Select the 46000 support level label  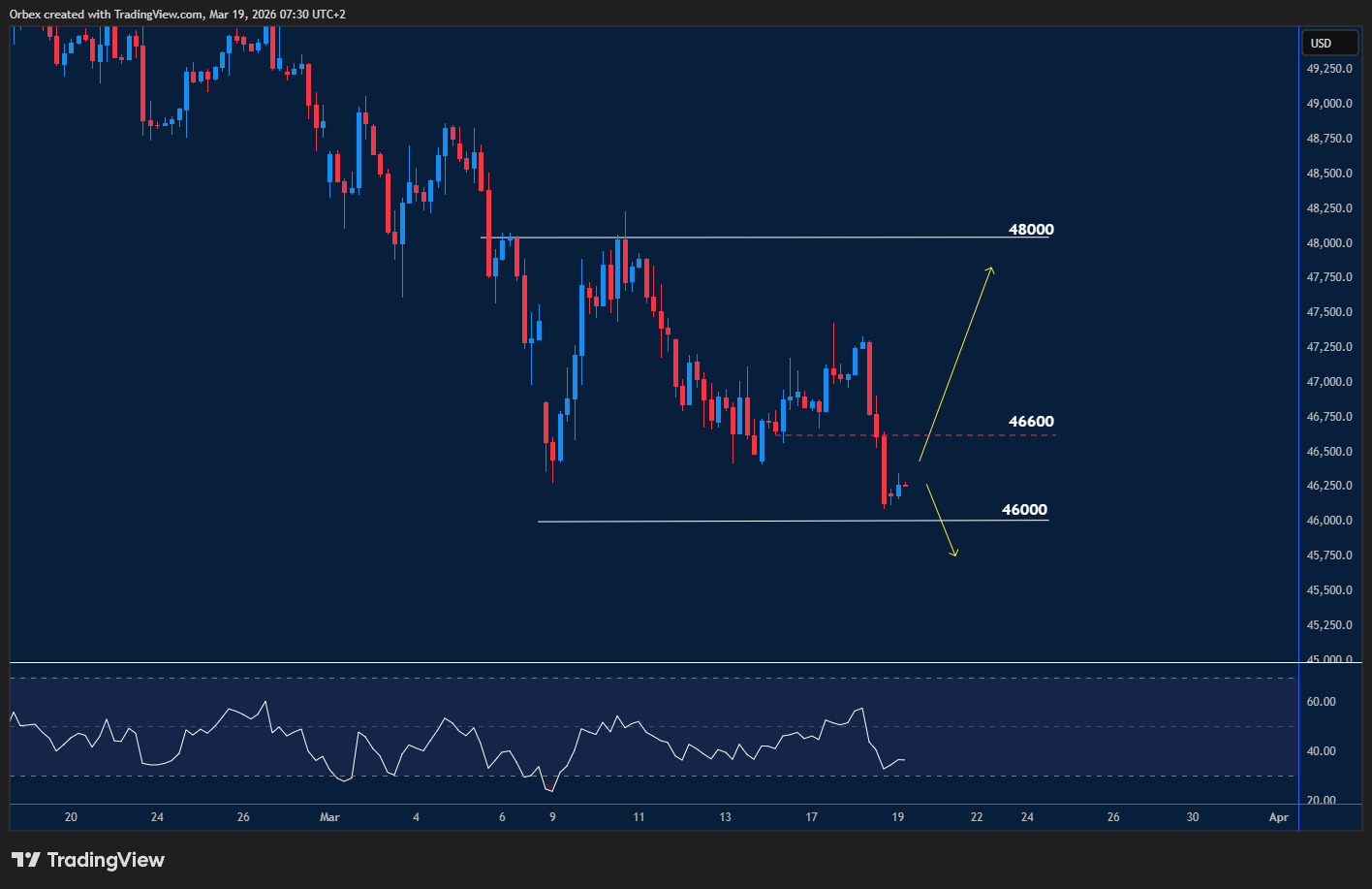(1023, 510)
